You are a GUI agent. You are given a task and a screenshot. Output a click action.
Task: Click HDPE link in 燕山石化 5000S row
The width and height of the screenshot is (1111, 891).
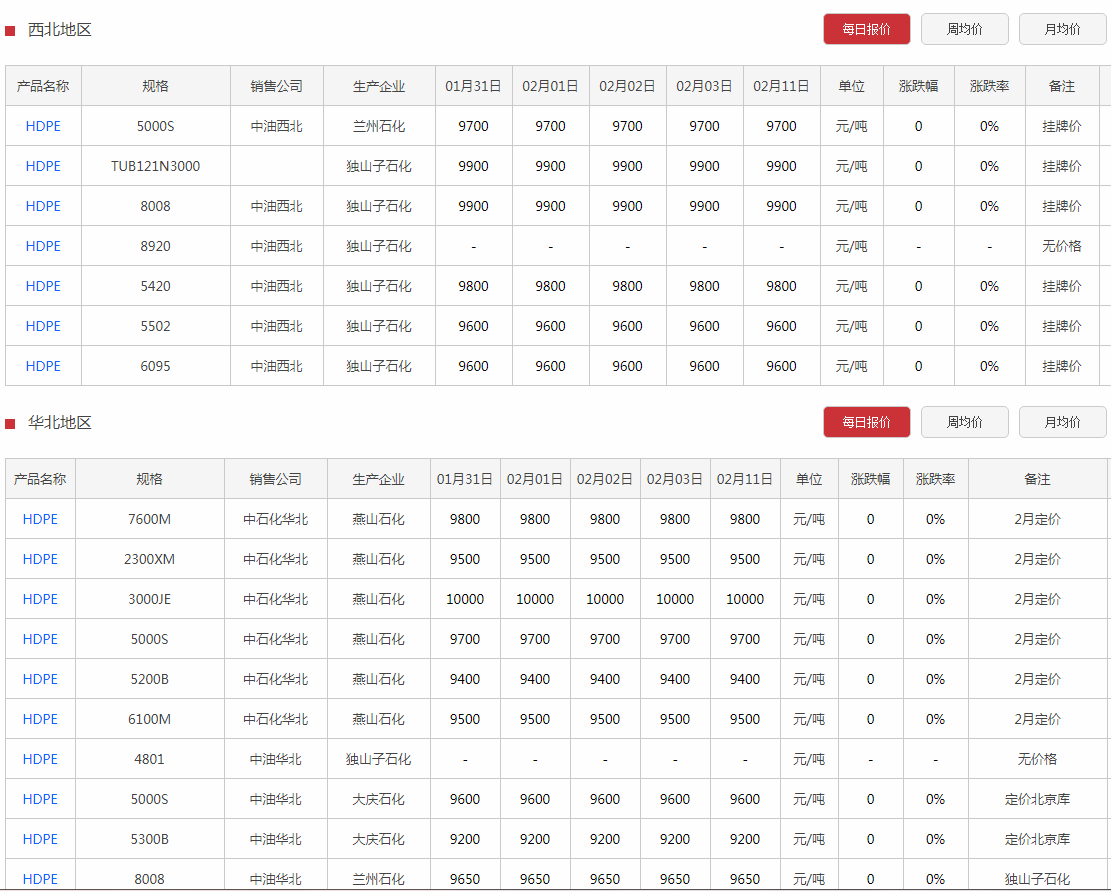point(40,639)
